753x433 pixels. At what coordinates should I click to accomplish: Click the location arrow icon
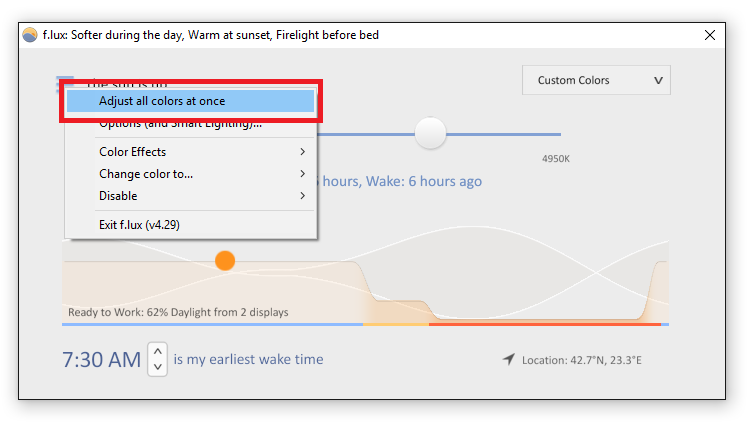coord(509,359)
